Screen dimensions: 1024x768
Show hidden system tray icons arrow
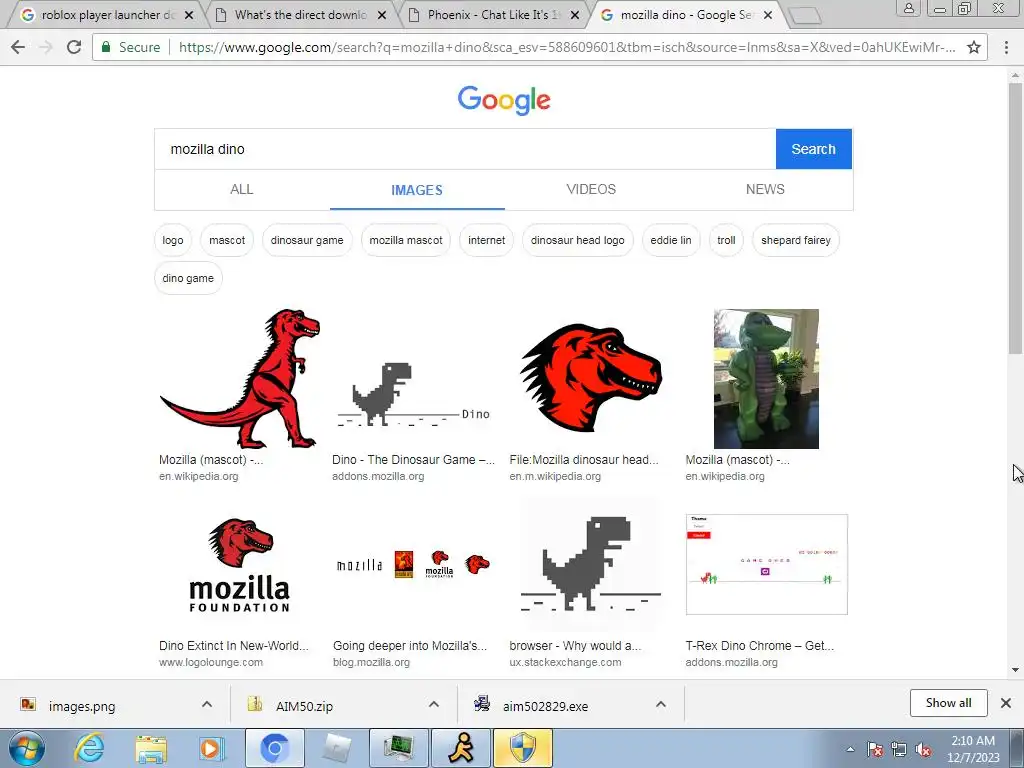tap(850, 749)
